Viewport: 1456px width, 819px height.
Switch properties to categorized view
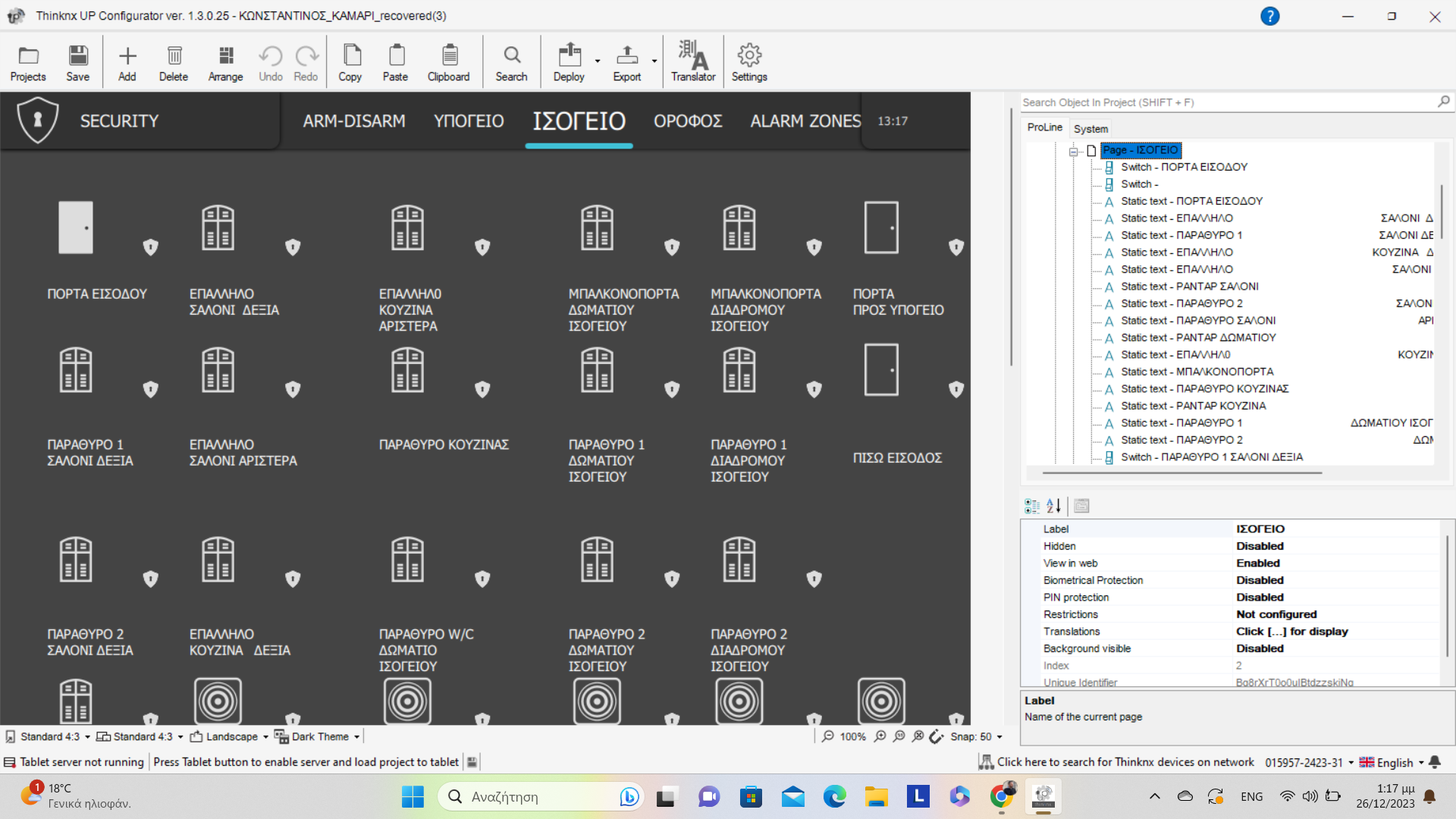(1032, 506)
